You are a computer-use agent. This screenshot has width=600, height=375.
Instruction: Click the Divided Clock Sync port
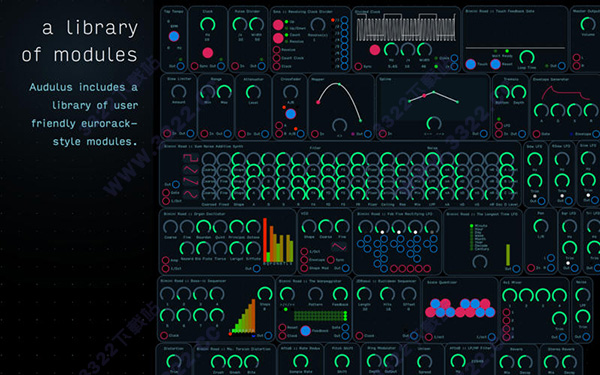point(358,67)
